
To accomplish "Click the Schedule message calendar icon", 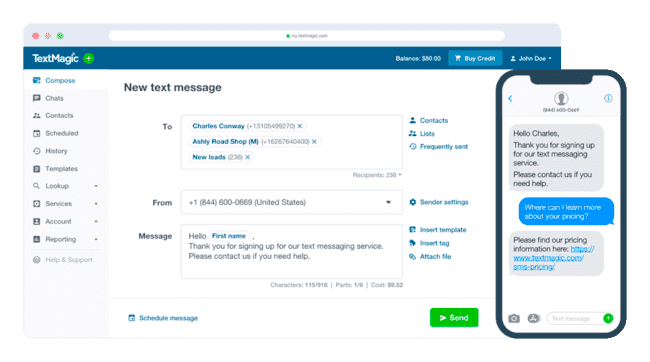I will (x=132, y=318).
